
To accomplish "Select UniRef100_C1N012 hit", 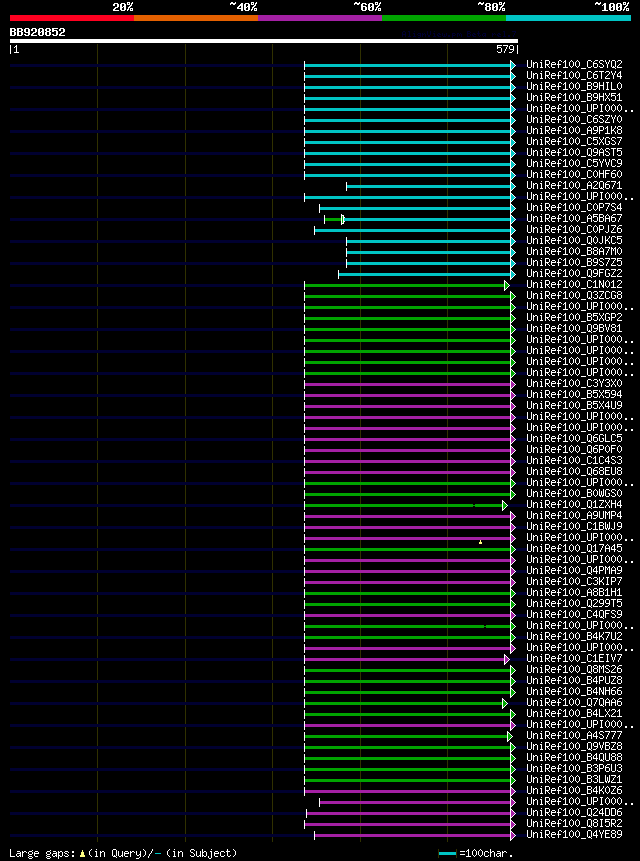I will (574, 284).
